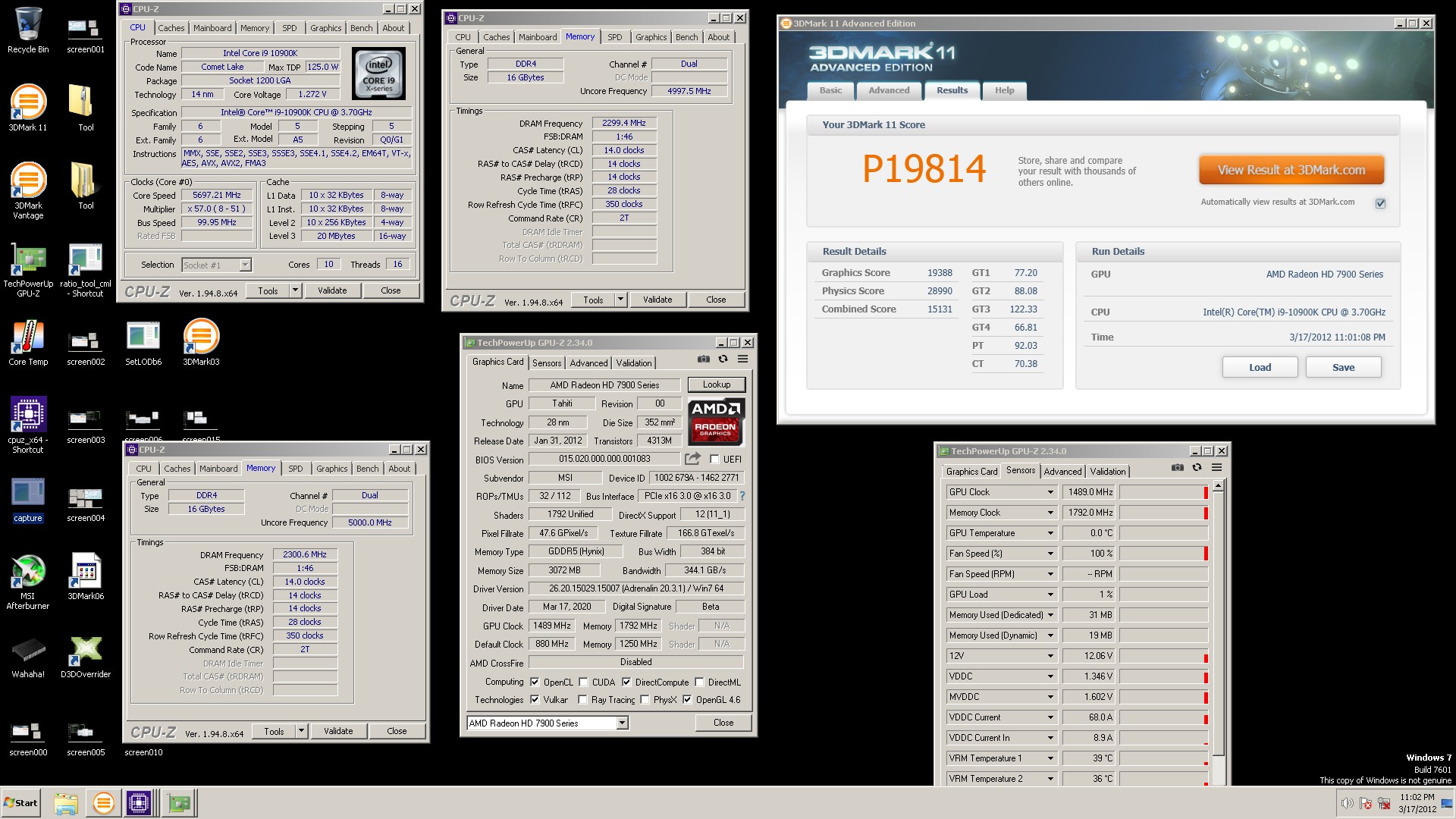Click the volume icon in system tray
The width and height of the screenshot is (1456, 819).
[x=1347, y=803]
